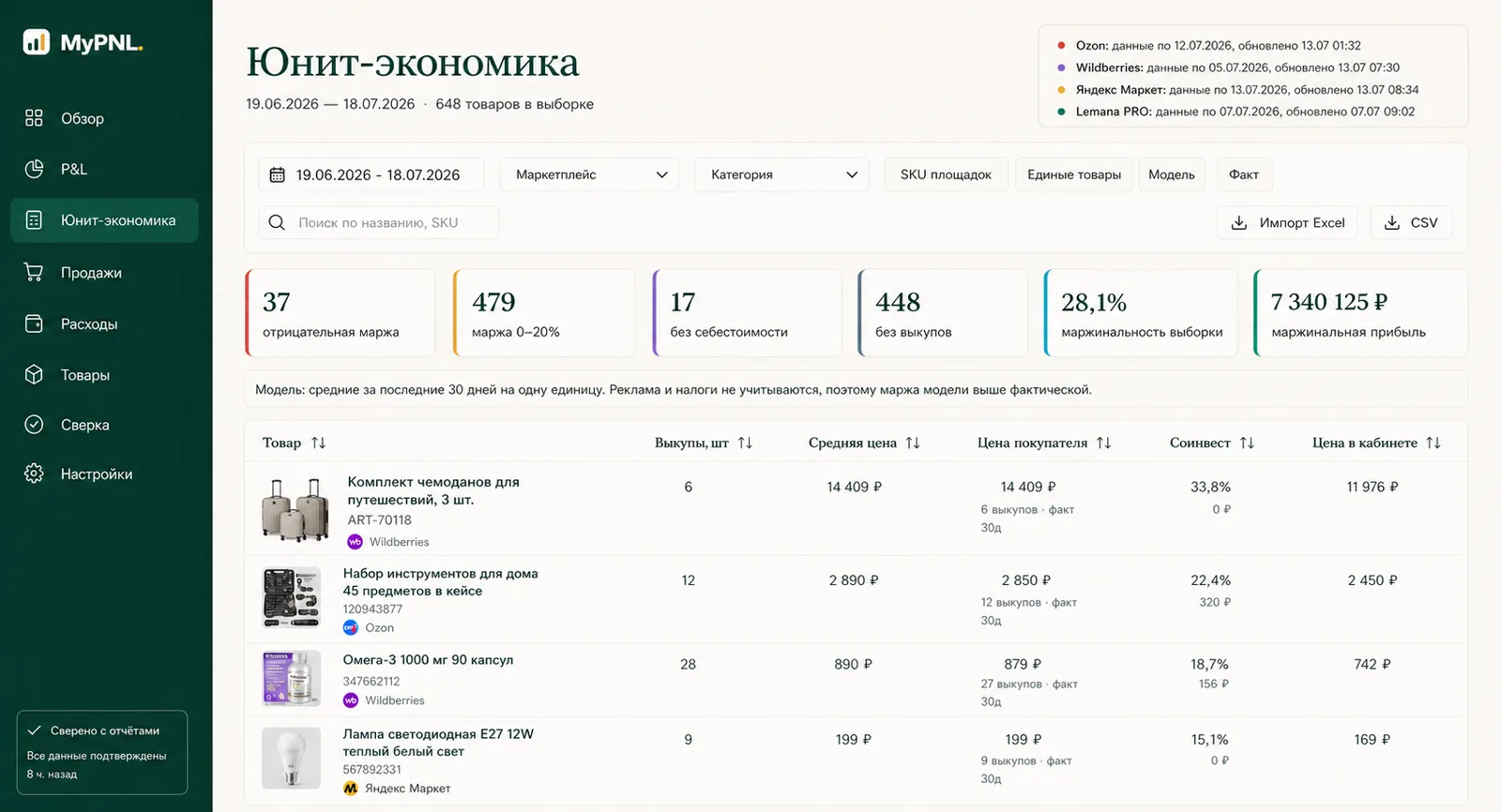Click the 28,1% маржинальность выборки card
This screenshot has height=812, width=1501.
pos(1141,313)
